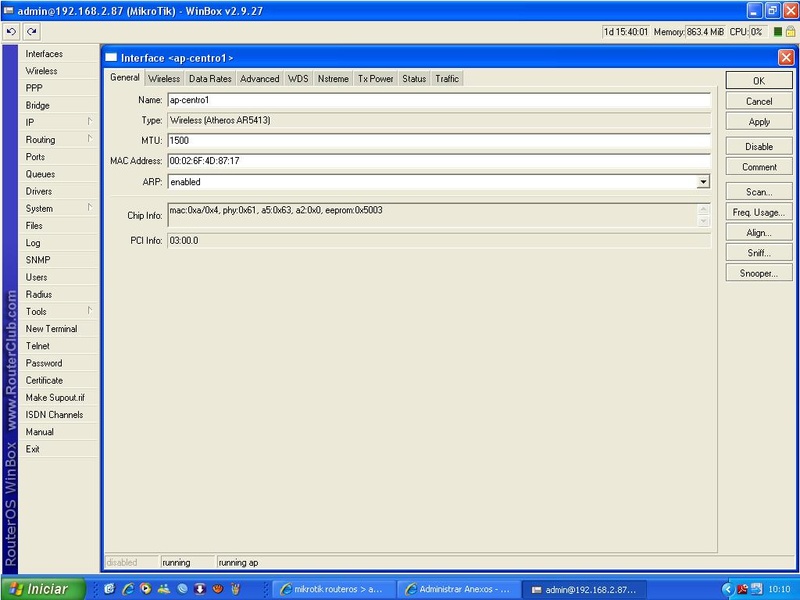
Task: Switch to the Wireless tab in dialog
Action: coord(164,79)
